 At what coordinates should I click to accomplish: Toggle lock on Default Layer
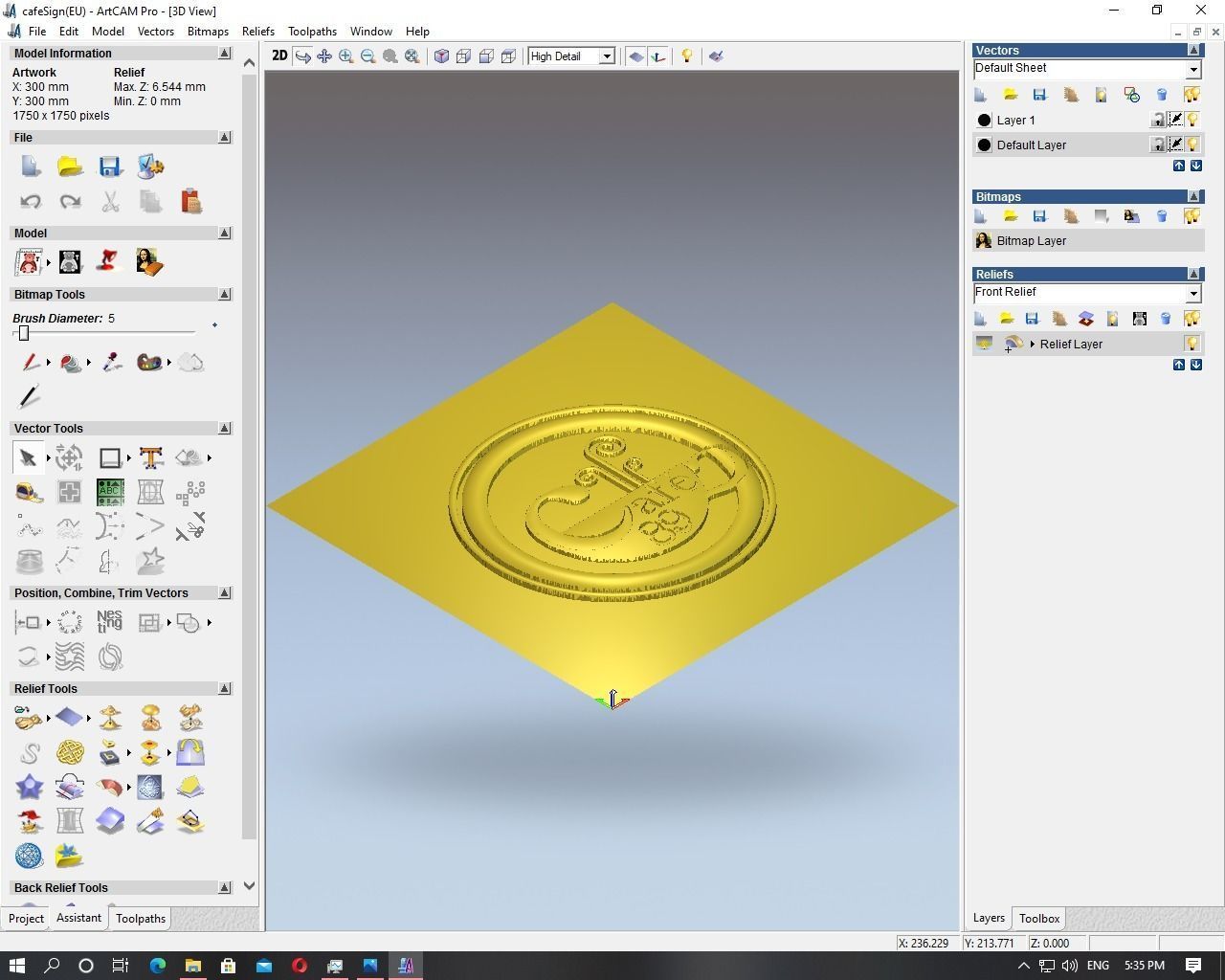pyautogui.click(x=1158, y=145)
